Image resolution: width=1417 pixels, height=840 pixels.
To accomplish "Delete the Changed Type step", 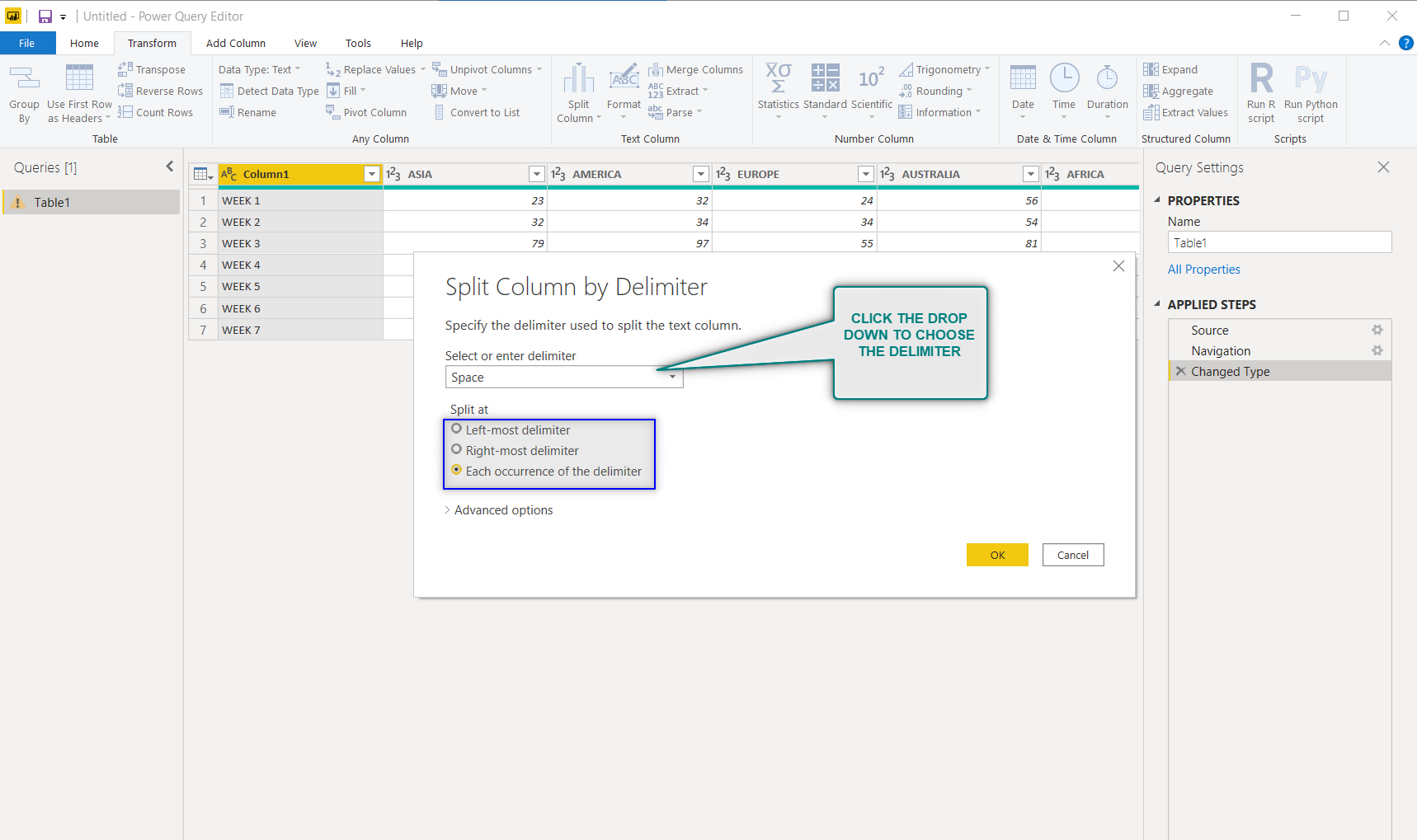I will [x=1180, y=371].
